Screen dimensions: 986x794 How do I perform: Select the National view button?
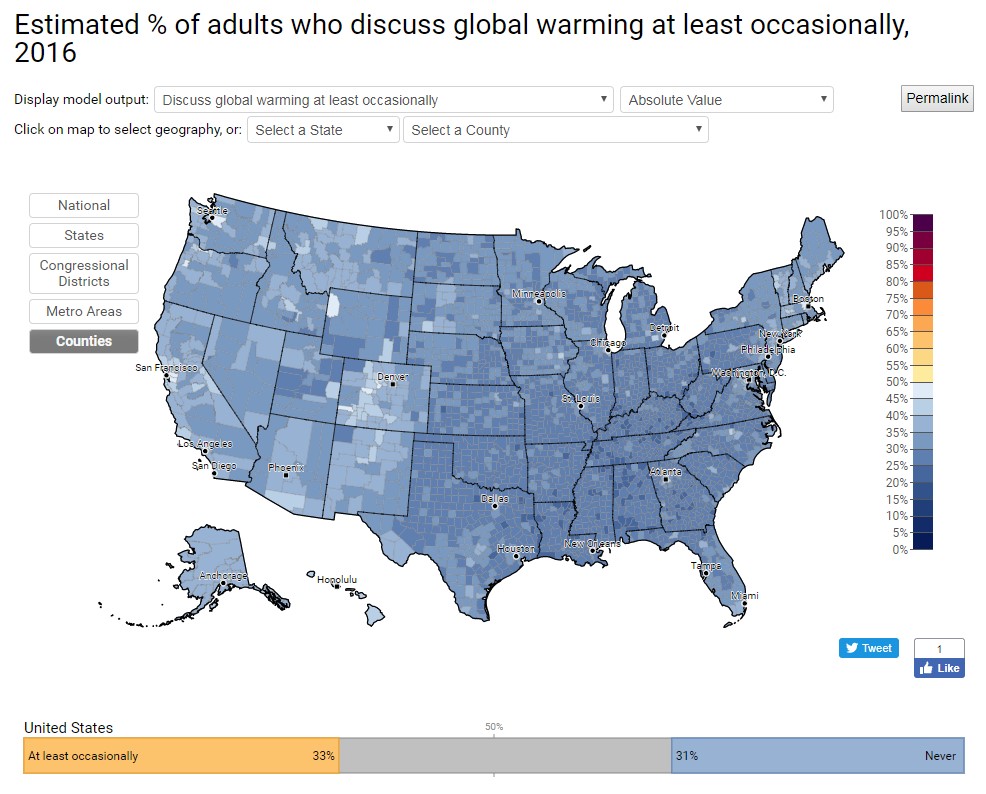point(83,205)
